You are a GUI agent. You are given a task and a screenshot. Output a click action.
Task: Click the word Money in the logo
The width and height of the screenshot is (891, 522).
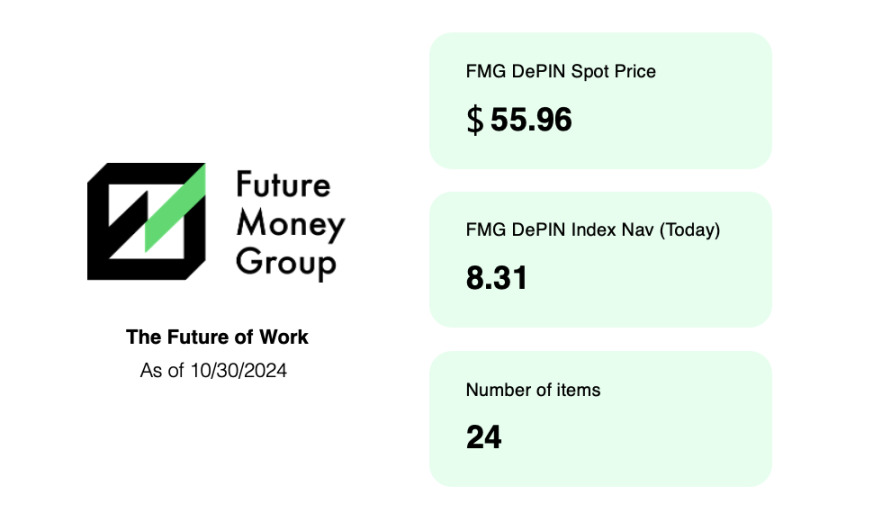tap(290, 224)
